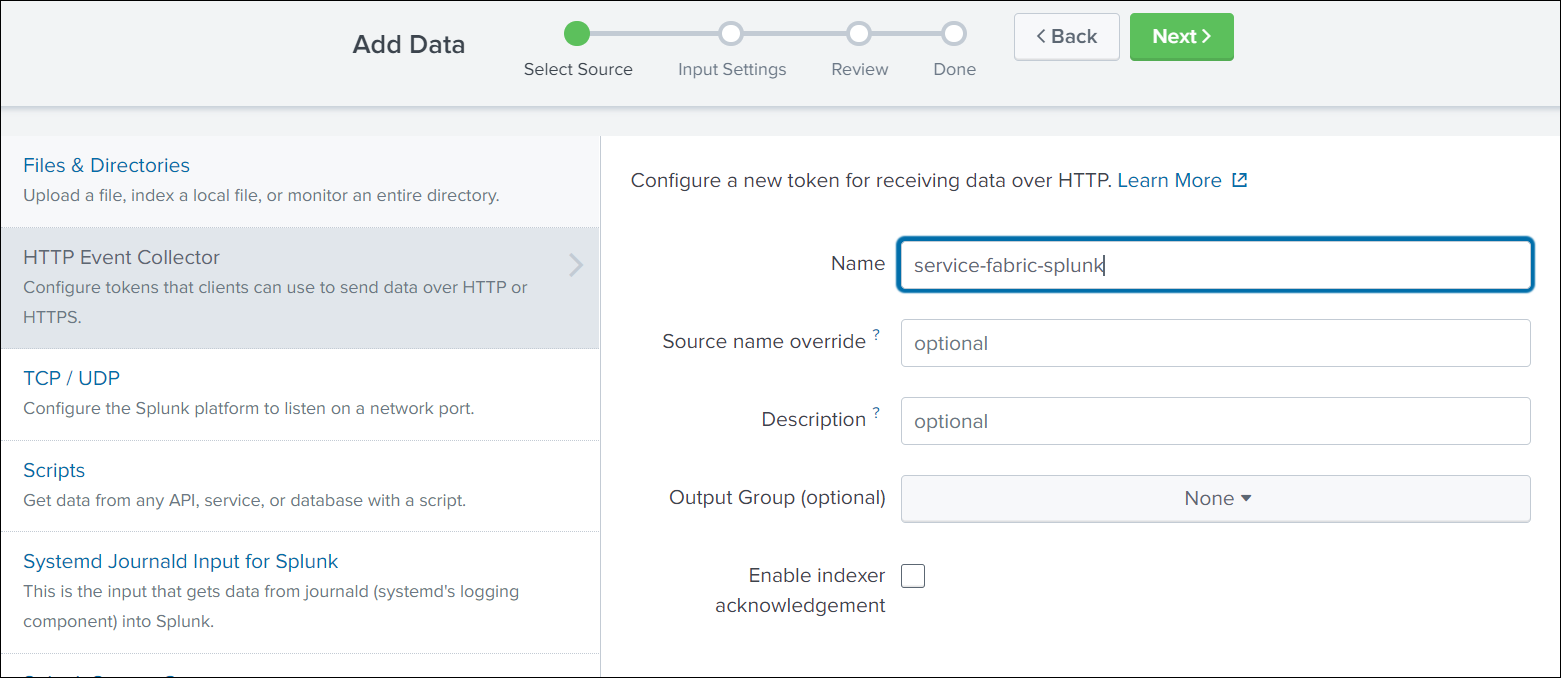Open Learn More external link icon
This screenshot has height=678, width=1561.
click(x=1240, y=180)
